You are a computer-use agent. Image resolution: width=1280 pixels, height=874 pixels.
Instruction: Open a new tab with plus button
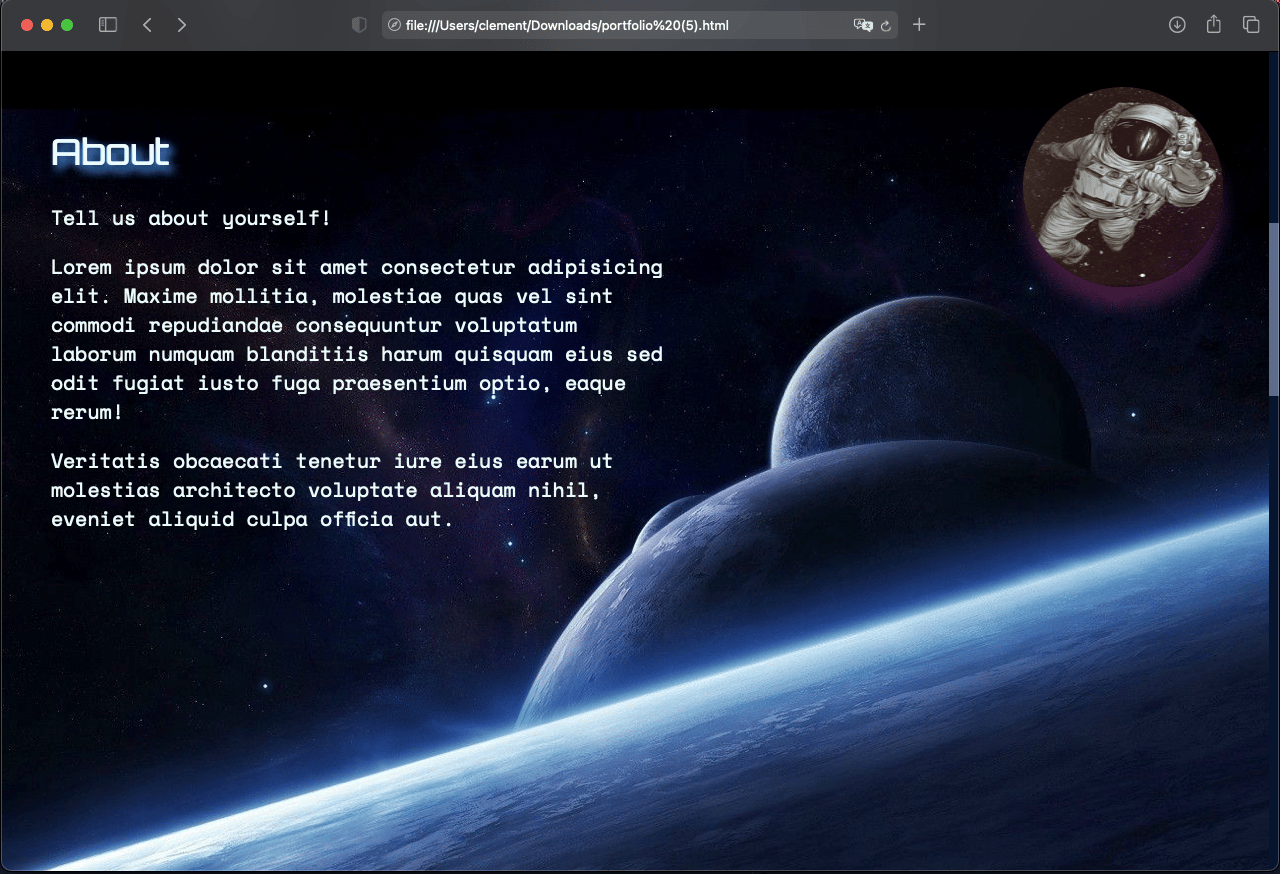click(919, 25)
